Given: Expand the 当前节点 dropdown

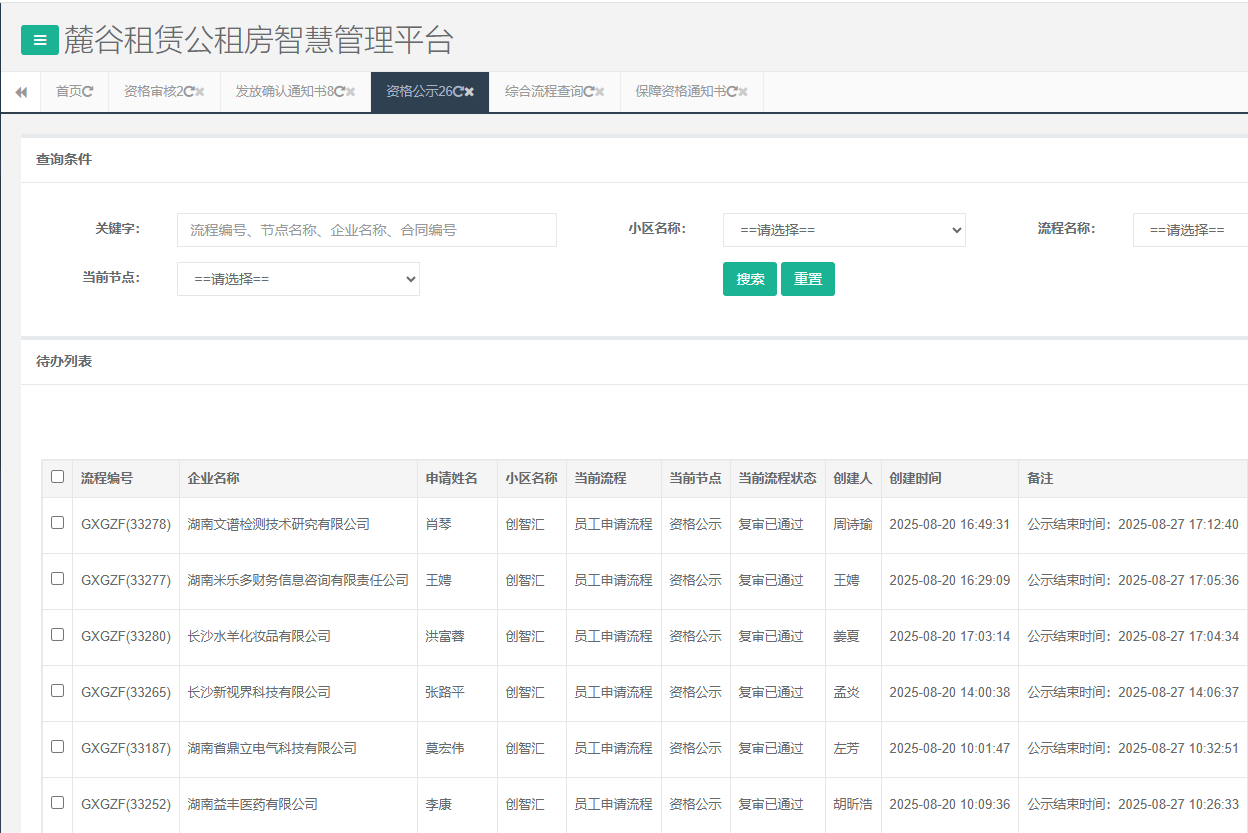Looking at the screenshot, I should click(298, 279).
